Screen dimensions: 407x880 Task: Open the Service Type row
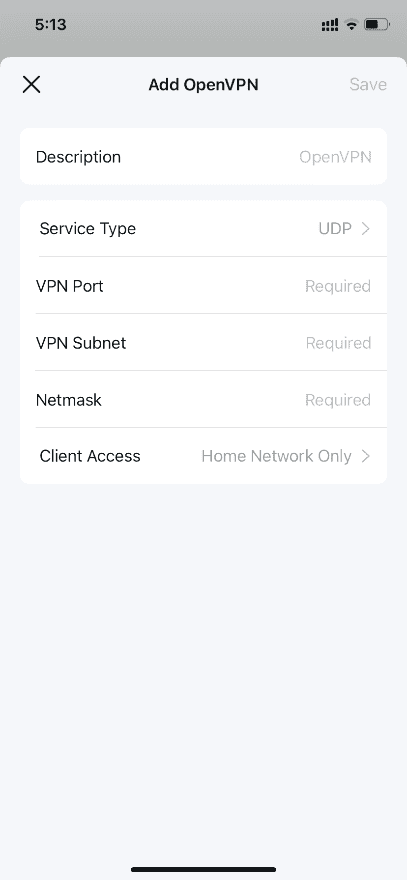(203, 229)
